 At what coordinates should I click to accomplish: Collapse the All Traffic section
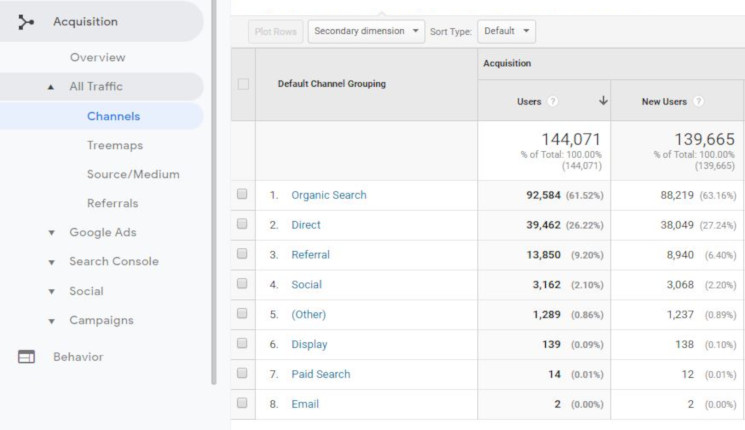(51, 87)
